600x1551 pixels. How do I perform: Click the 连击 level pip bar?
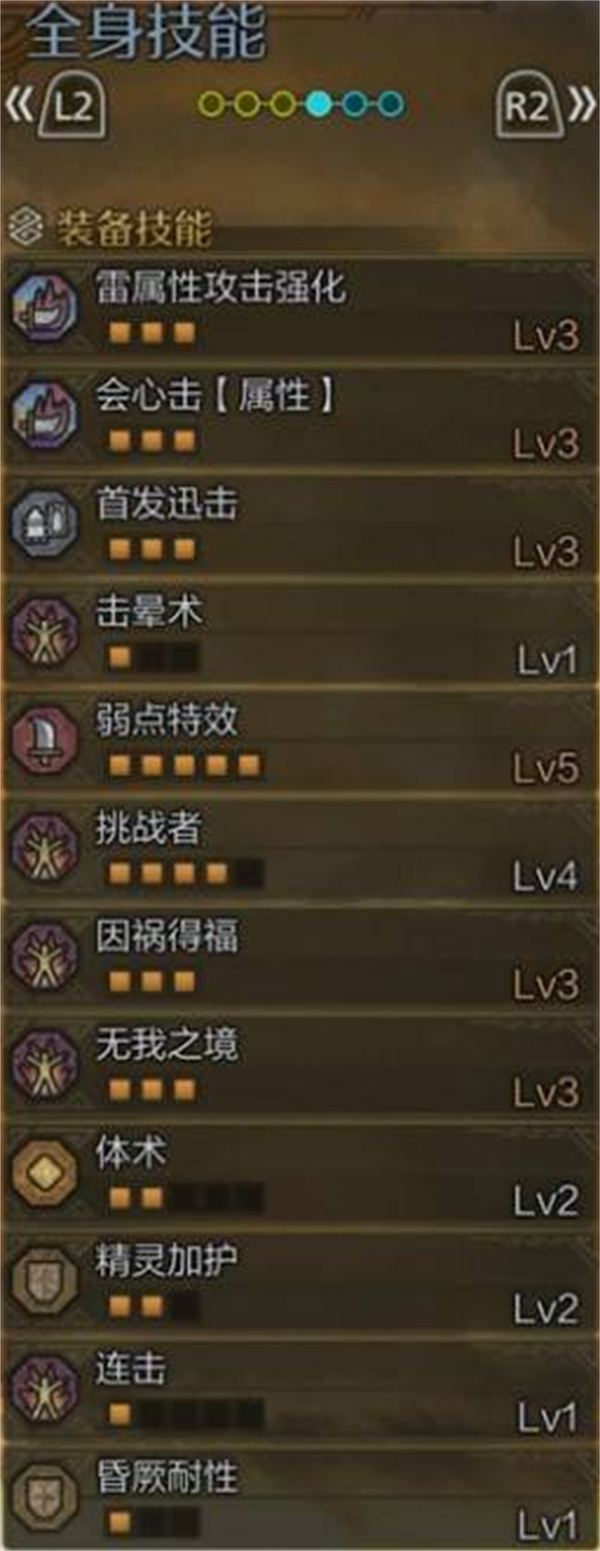click(186, 1414)
